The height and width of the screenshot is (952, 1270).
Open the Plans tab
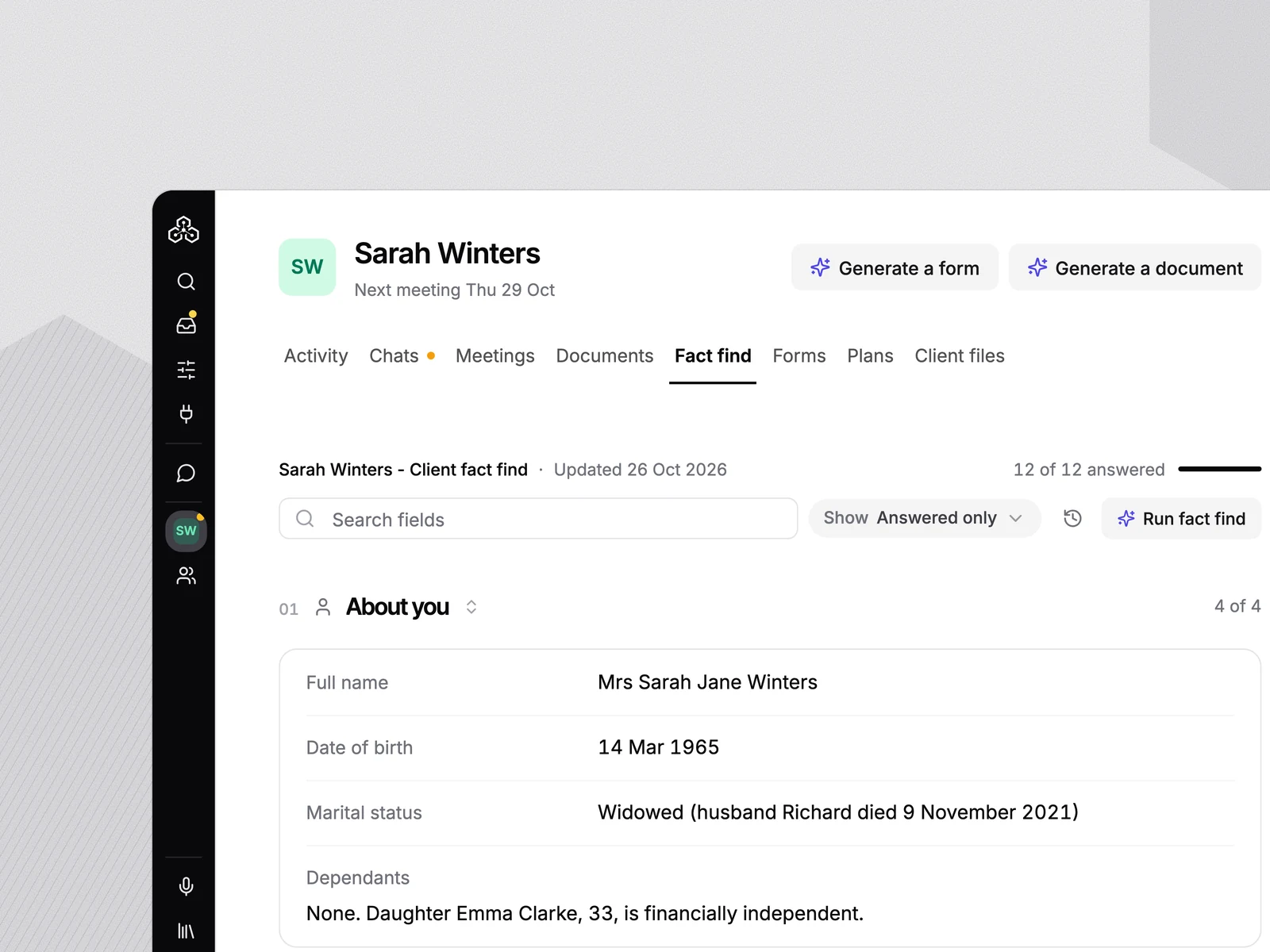click(870, 356)
